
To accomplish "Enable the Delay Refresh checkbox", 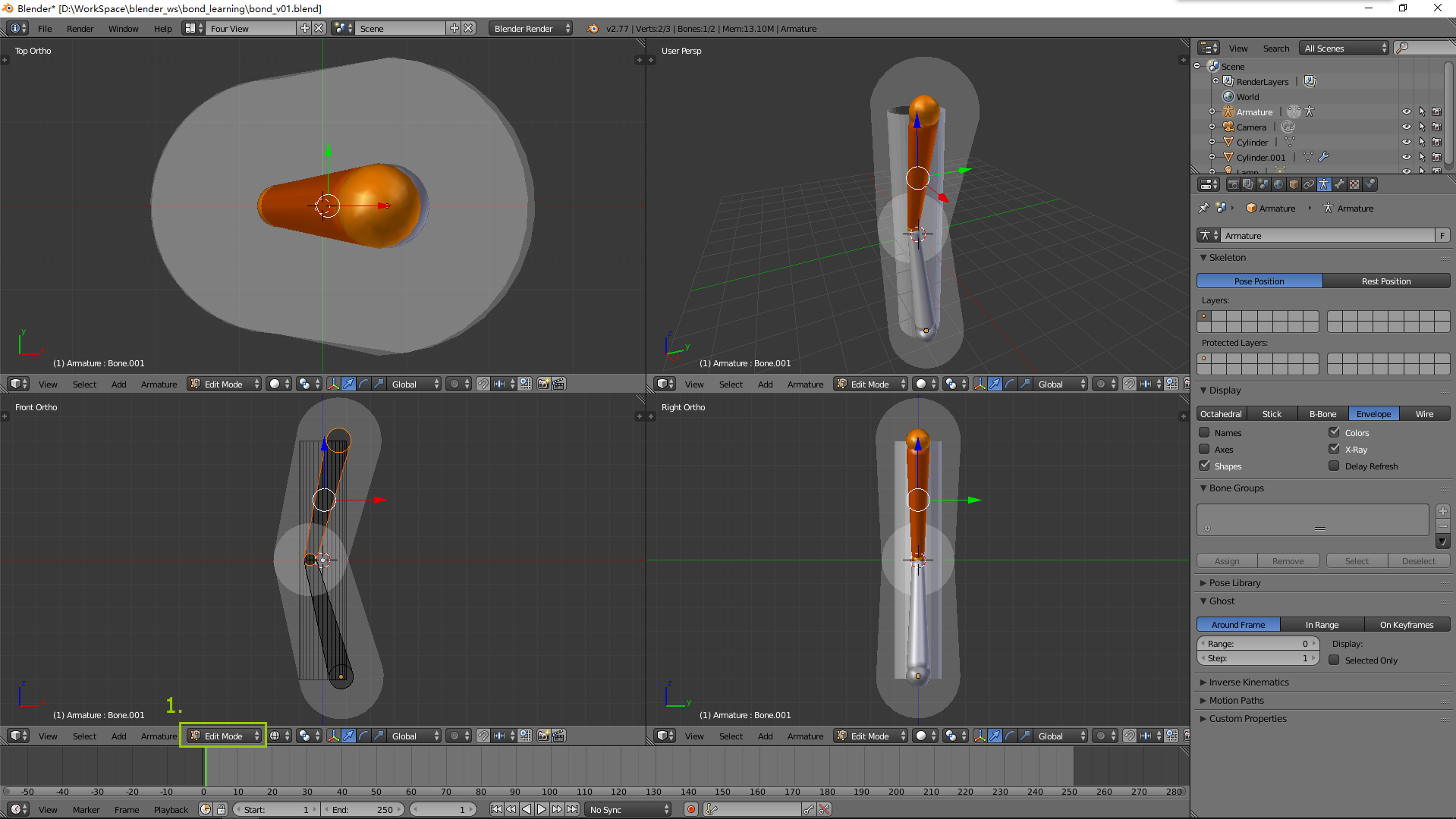I will 1334,466.
